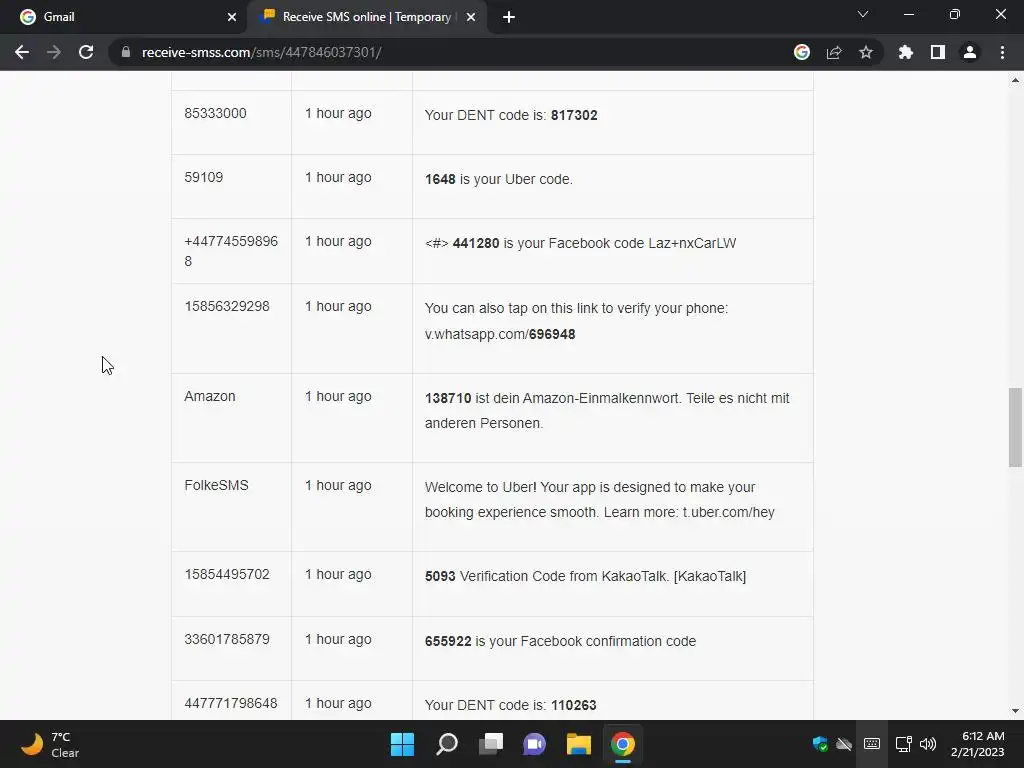Switch to the Gmail tab

(123, 17)
